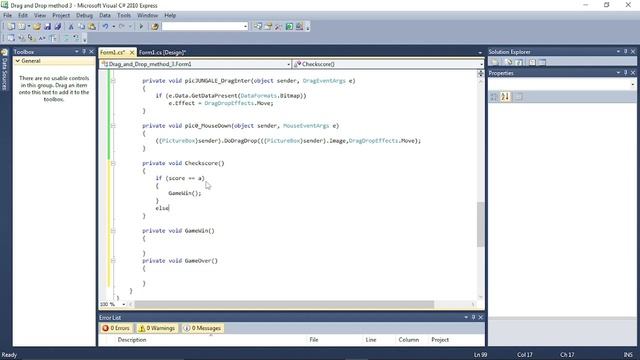The height and width of the screenshot is (360, 640).
Task: Click the Add New Item toolbar icon
Action: (x=21, y=27)
